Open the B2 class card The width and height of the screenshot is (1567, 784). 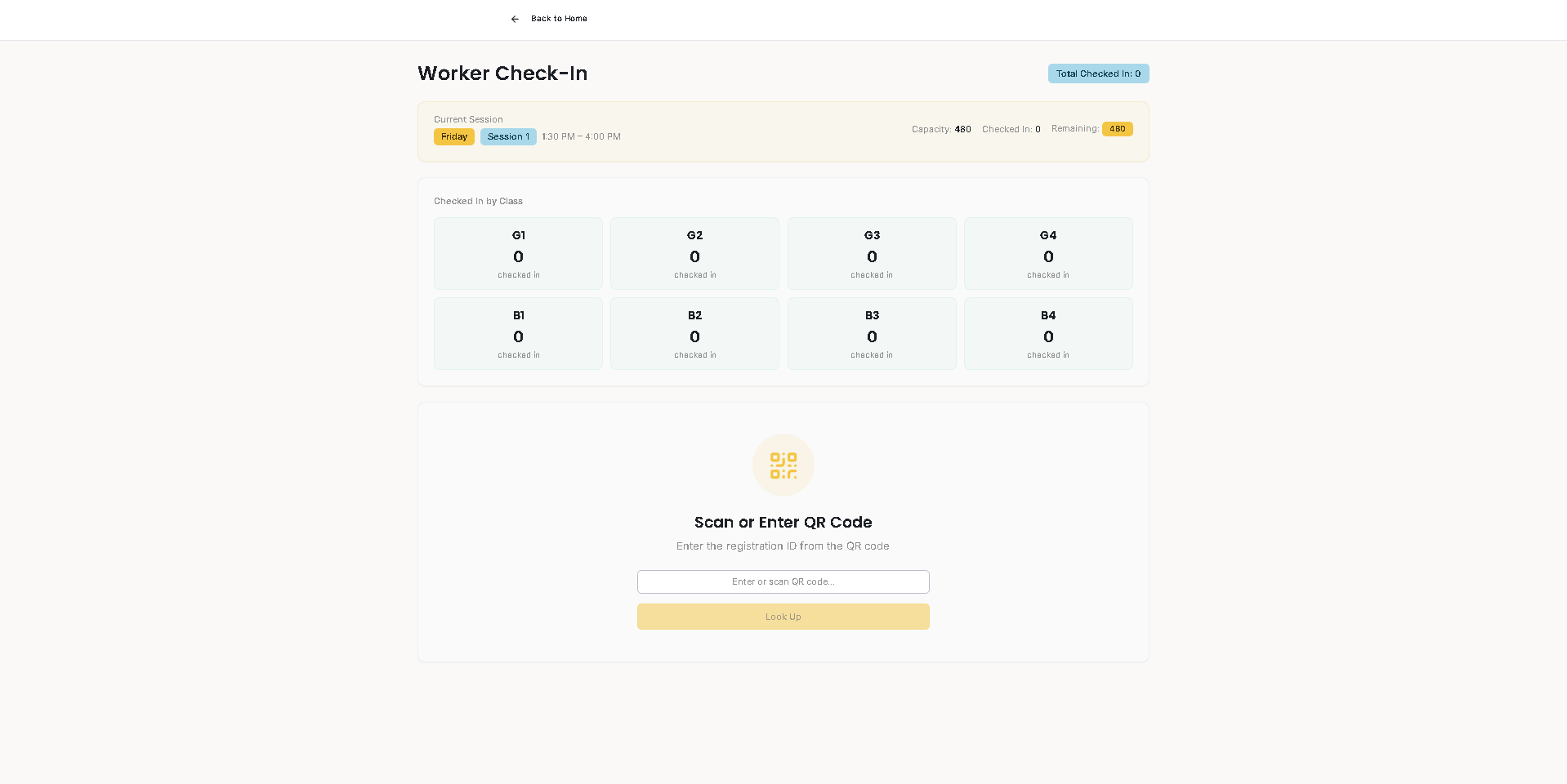coord(694,334)
